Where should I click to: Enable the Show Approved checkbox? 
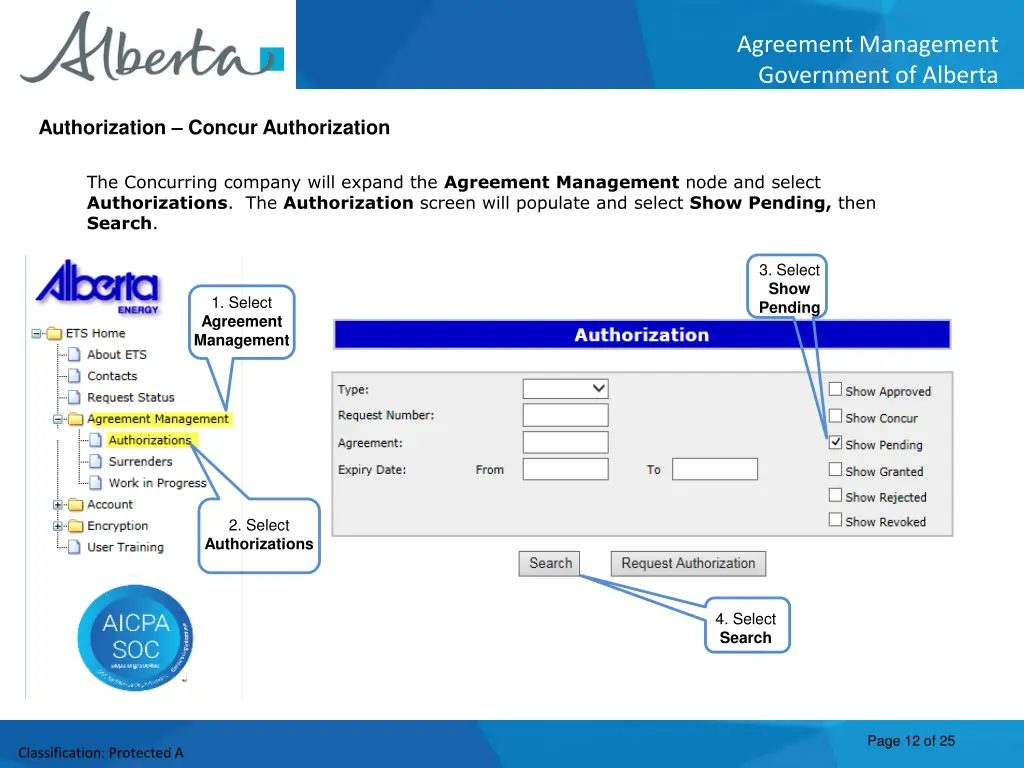[x=835, y=389]
